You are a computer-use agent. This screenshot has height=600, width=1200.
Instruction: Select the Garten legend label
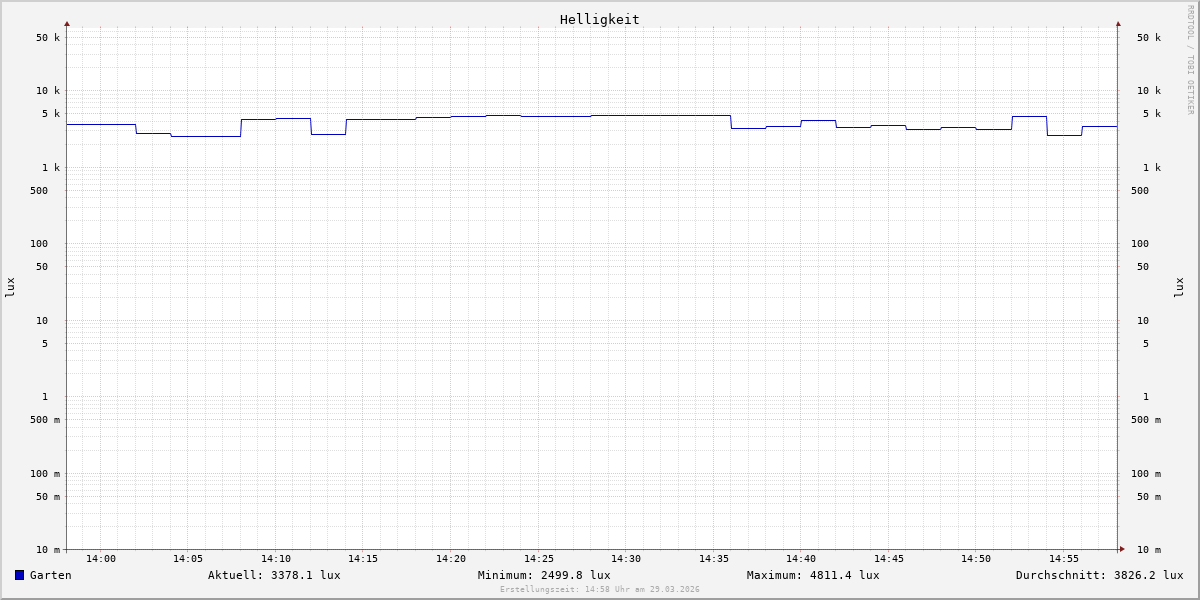click(x=50, y=575)
